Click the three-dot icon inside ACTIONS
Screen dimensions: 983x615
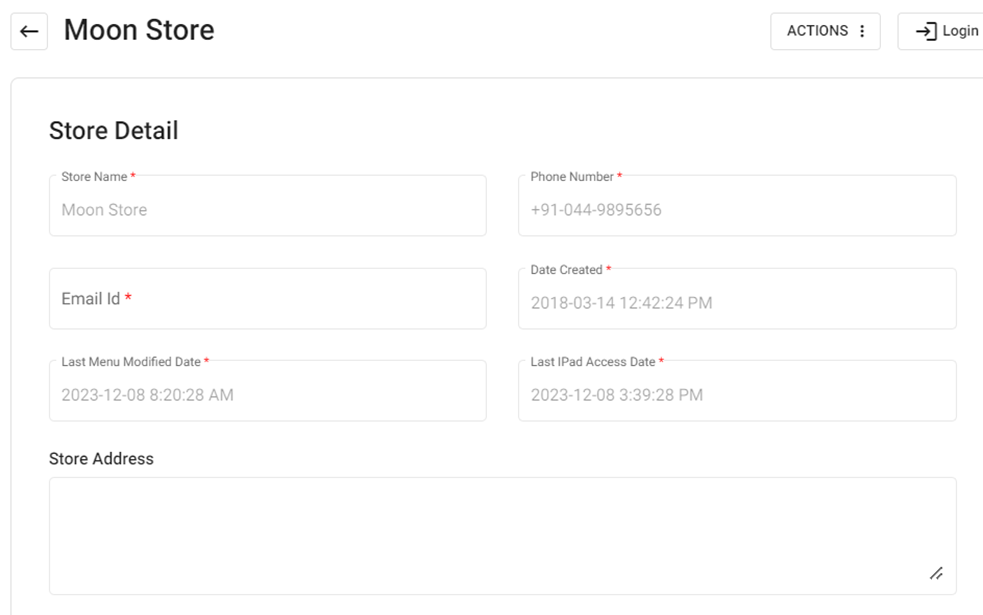[x=862, y=31]
